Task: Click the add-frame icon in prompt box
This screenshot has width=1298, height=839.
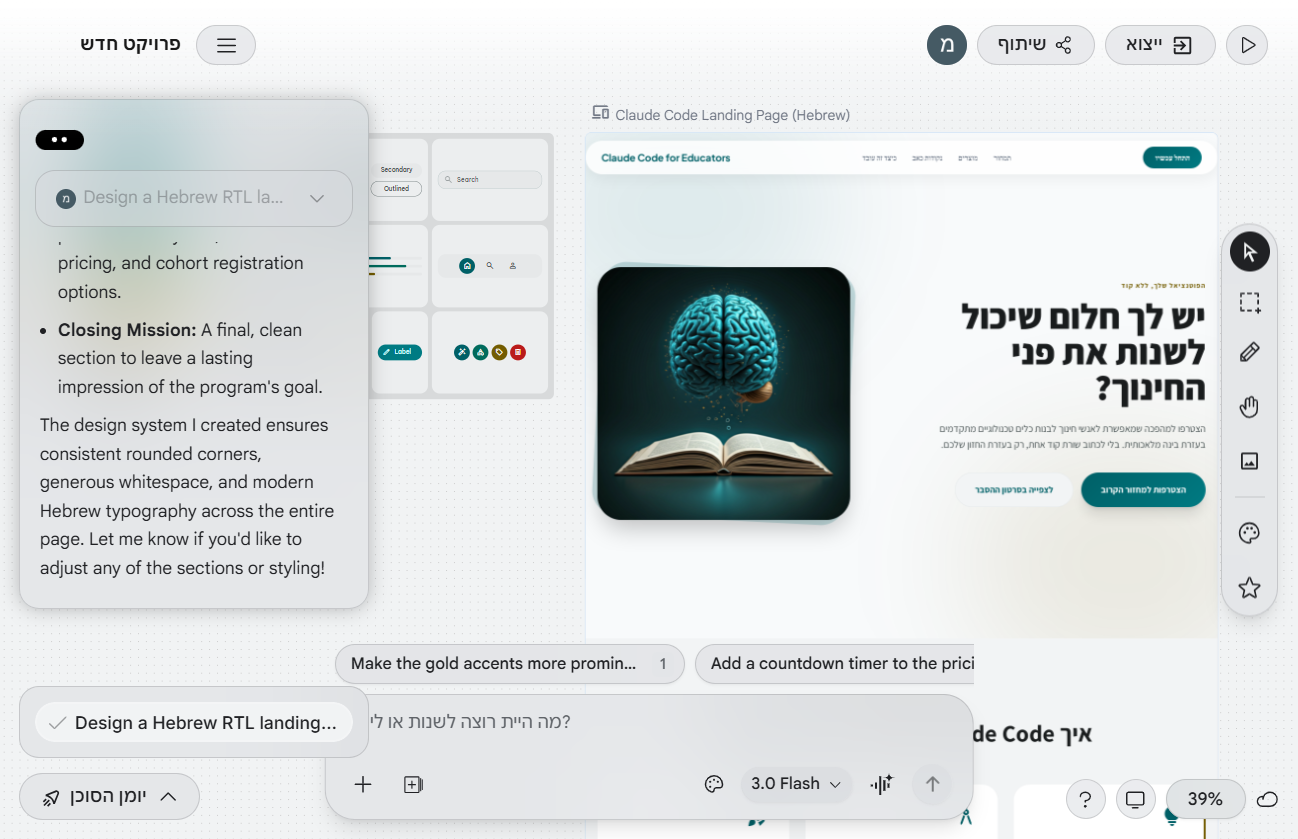Action: click(413, 785)
